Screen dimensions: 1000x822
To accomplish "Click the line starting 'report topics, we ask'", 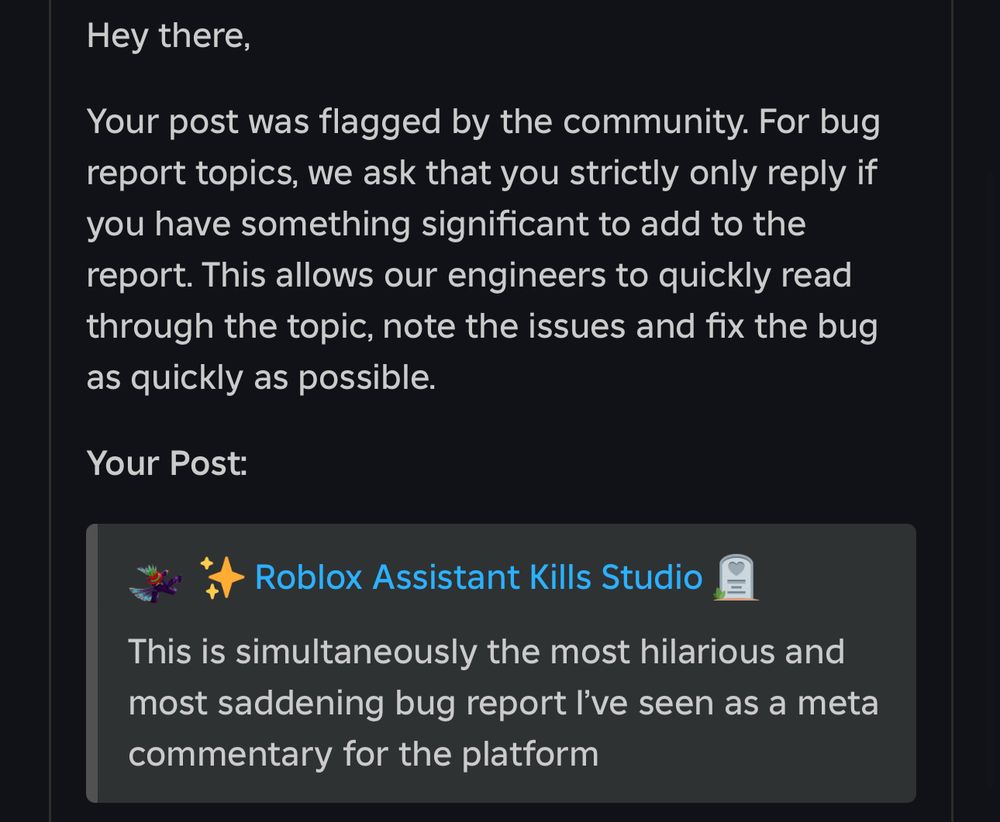I will click(x=482, y=173).
